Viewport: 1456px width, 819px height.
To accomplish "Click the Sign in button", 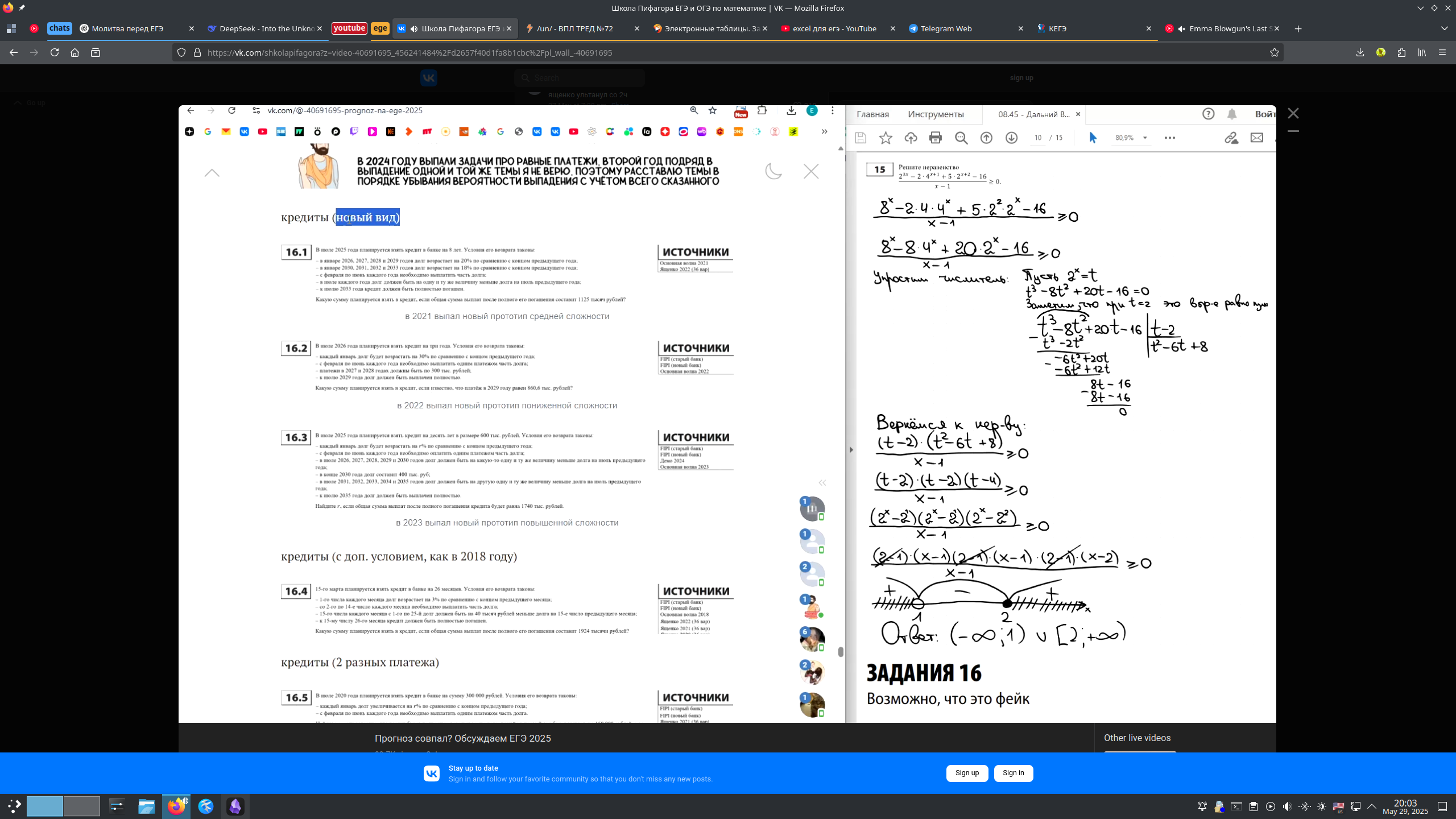I will tap(1013, 773).
